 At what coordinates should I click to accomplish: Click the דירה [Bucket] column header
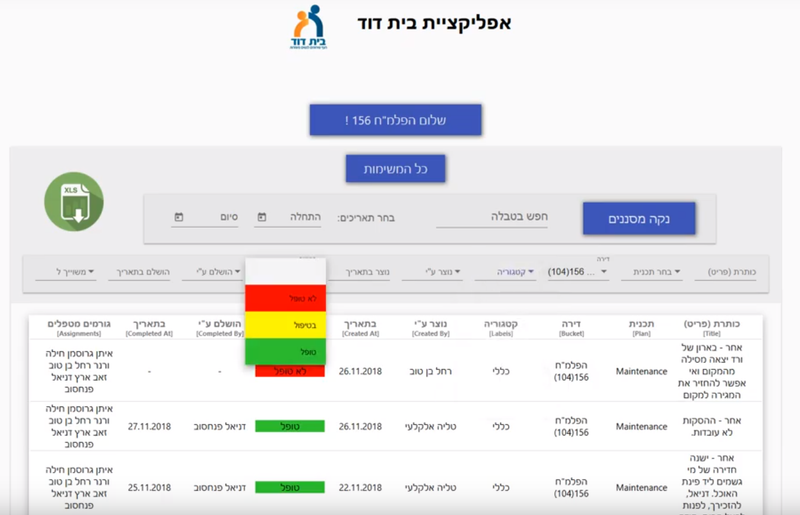[571, 328]
